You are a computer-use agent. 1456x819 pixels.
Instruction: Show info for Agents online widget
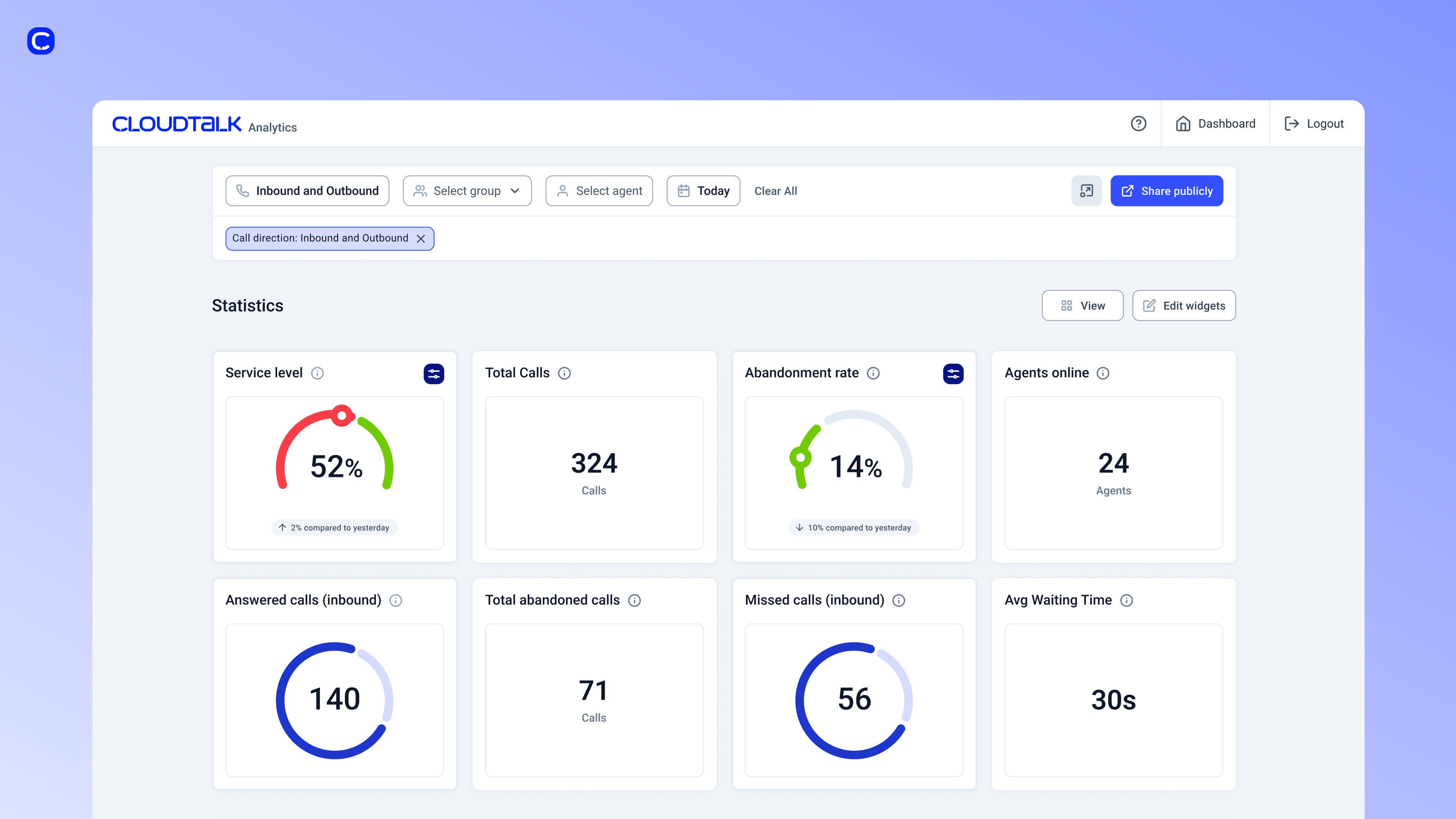tap(1103, 373)
